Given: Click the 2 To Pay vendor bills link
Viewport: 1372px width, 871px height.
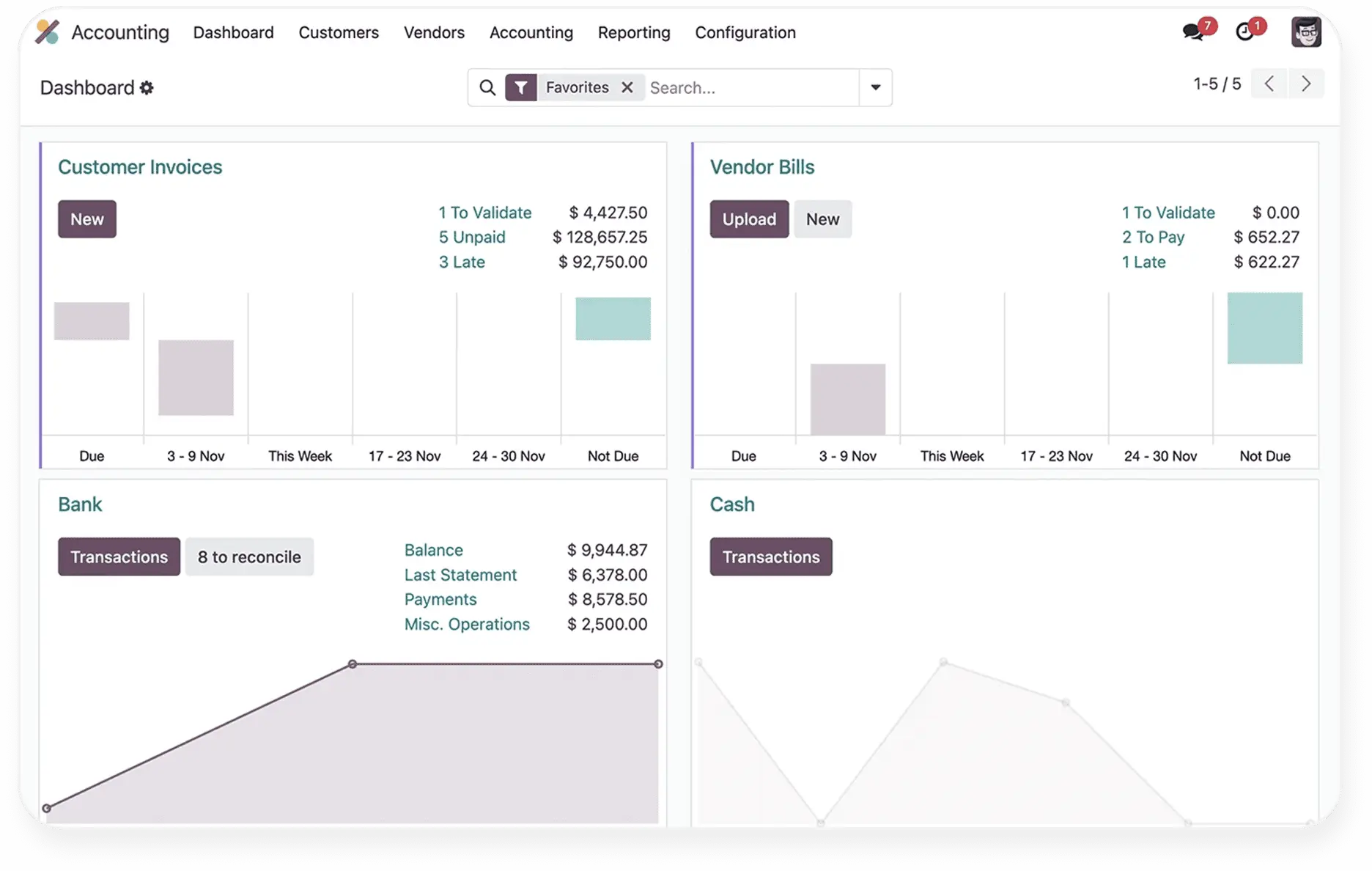Looking at the screenshot, I should [x=1153, y=237].
